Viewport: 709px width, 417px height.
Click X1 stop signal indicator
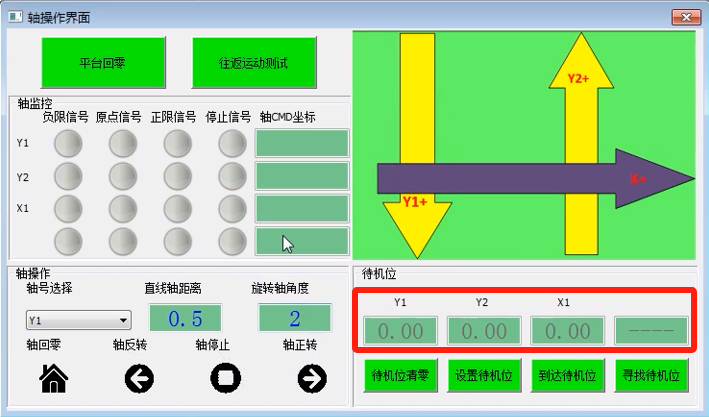pos(232,208)
